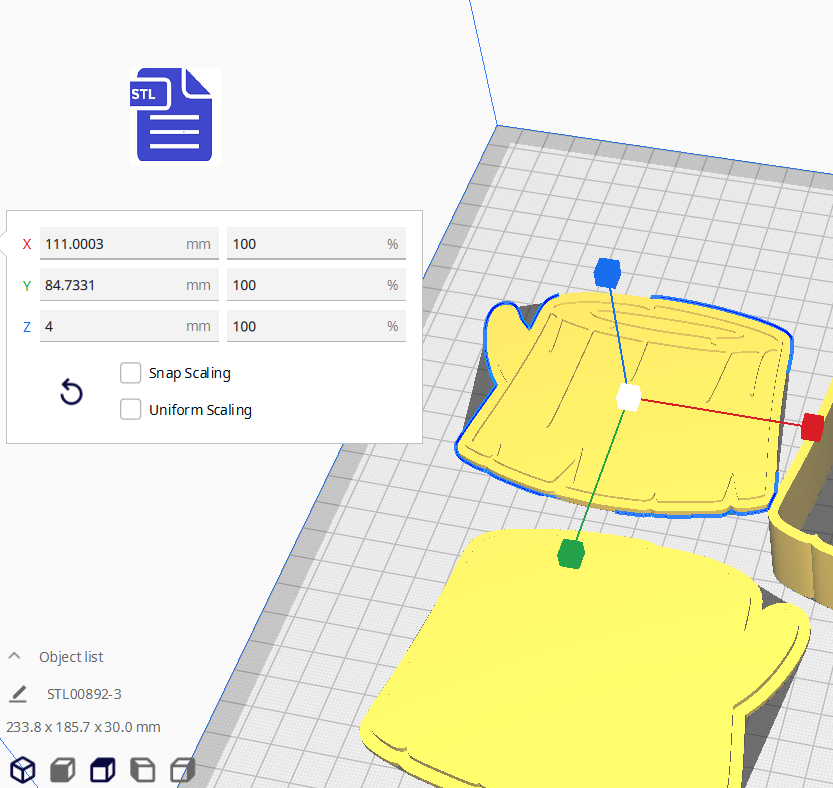833x788 pixels.
Task: Switch to the left side view icon
Action: point(143,770)
